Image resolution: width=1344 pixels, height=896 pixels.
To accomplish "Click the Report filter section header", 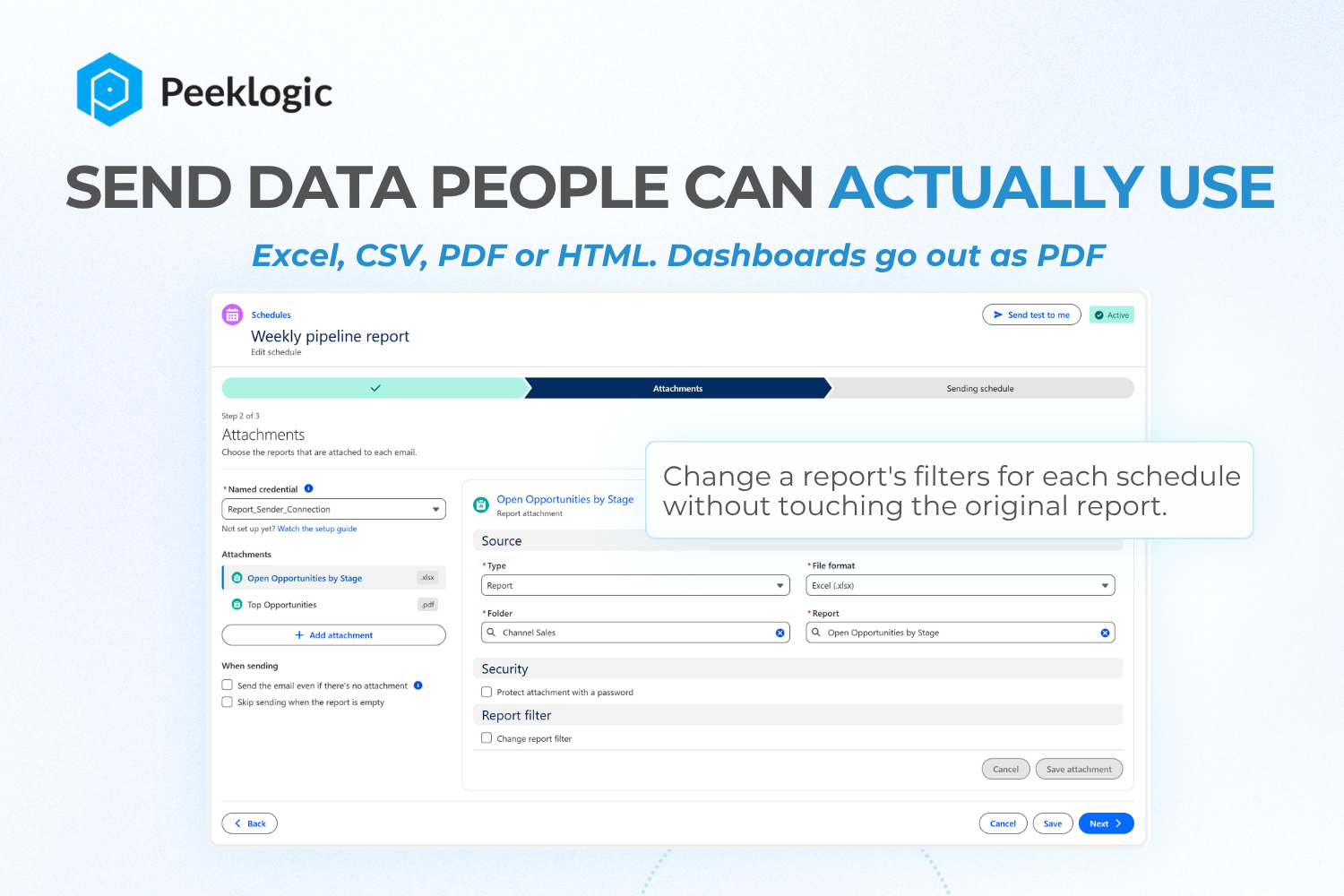I will click(x=797, y=715).
